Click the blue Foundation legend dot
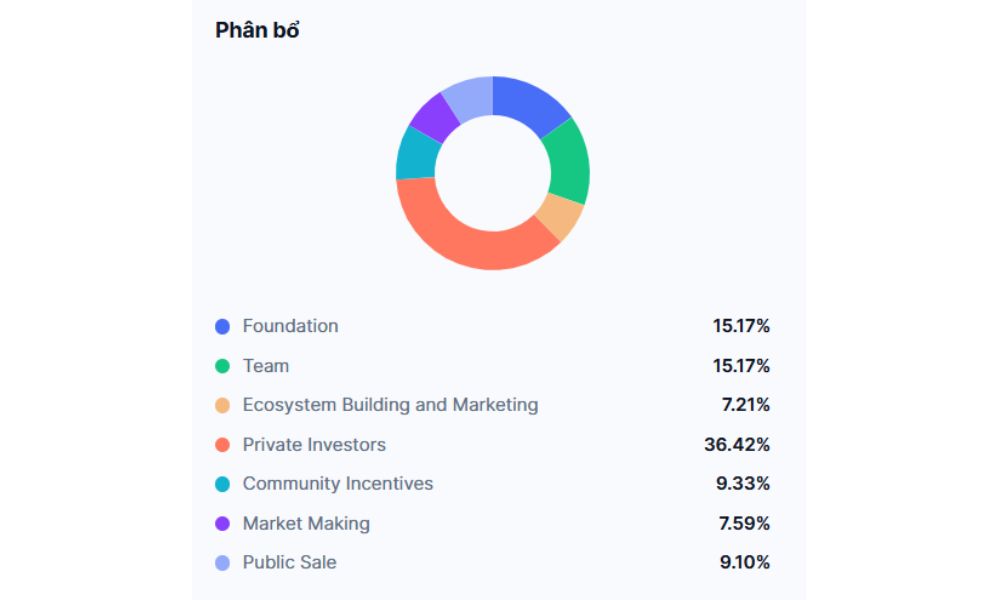Screen dimensions: 1000x600 222,326
